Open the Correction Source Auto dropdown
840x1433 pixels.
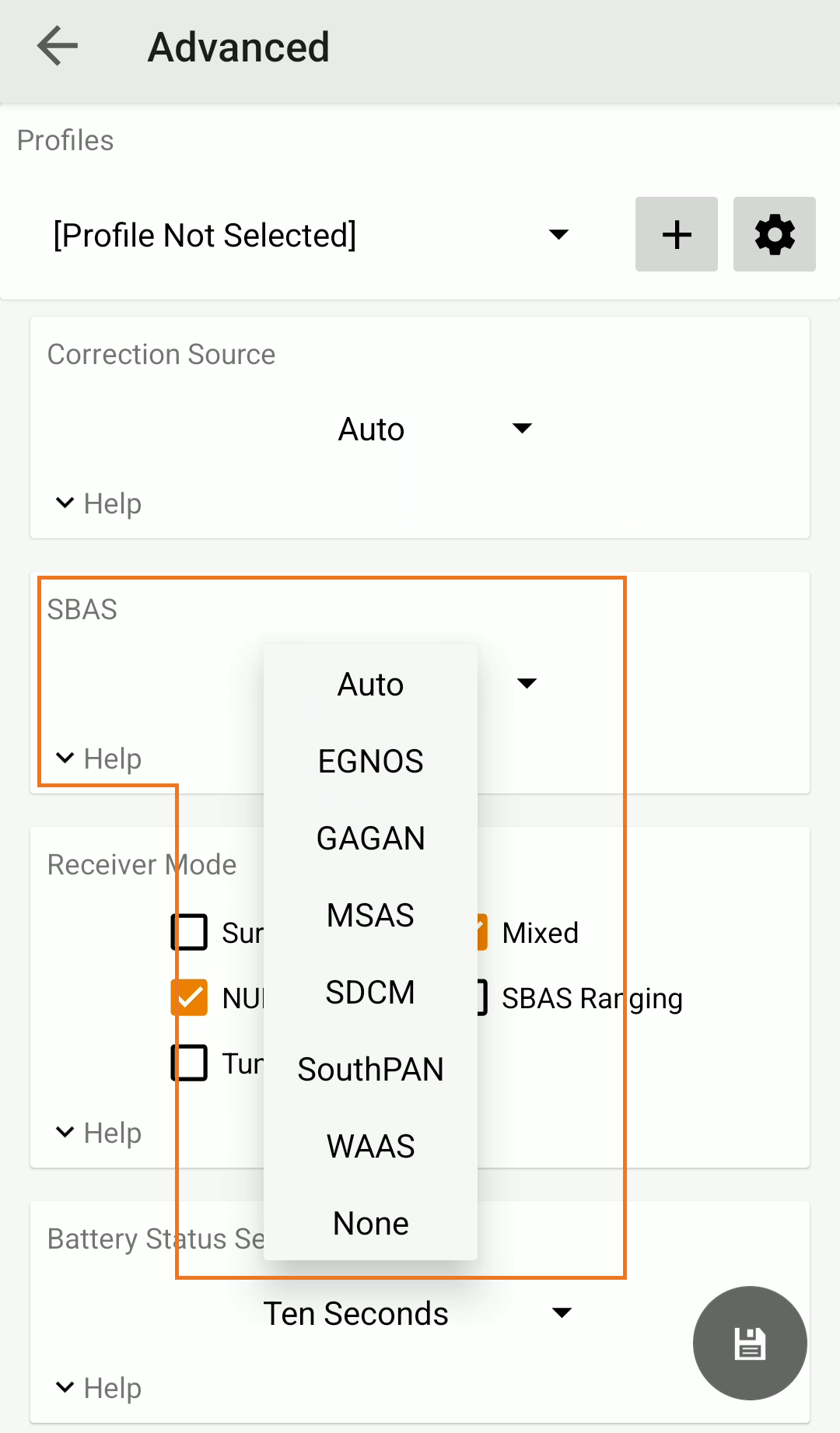434,429
